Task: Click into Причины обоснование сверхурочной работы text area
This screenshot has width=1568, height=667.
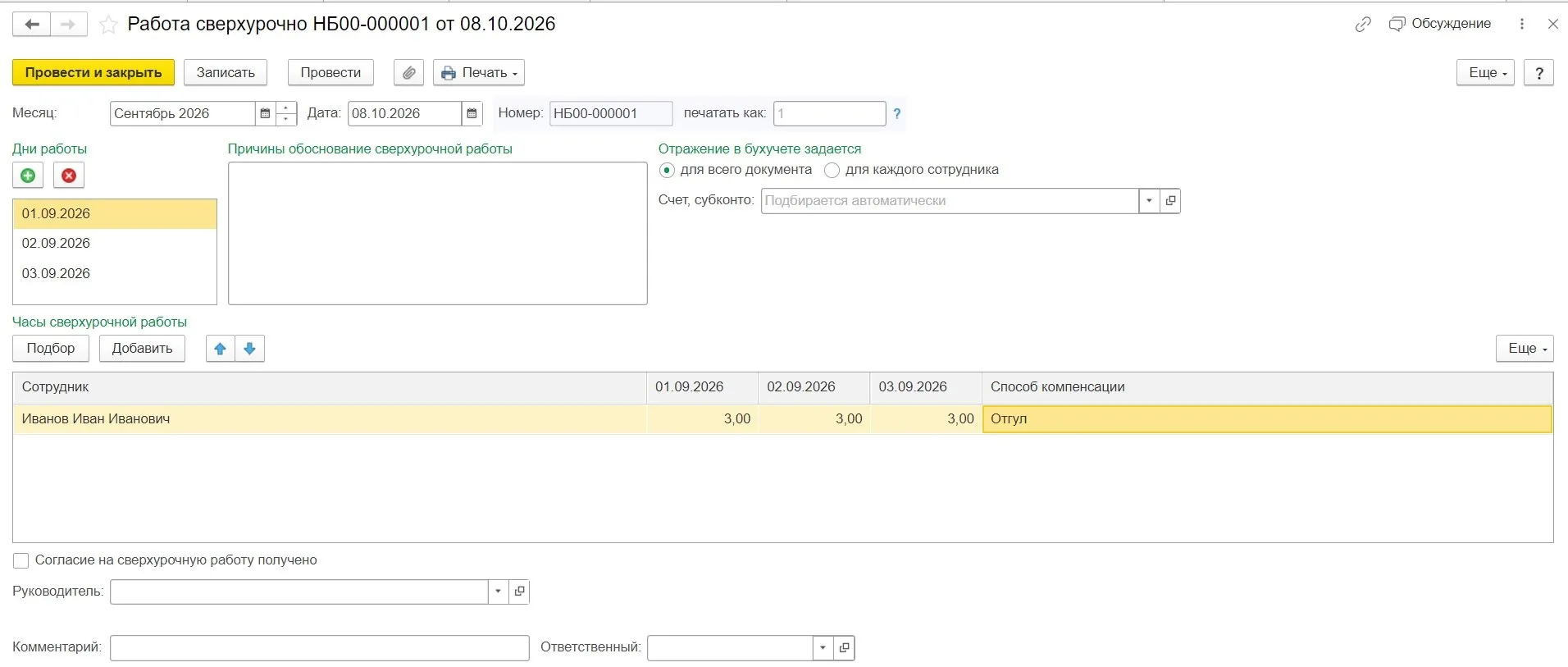Action: tap(438, 233)
